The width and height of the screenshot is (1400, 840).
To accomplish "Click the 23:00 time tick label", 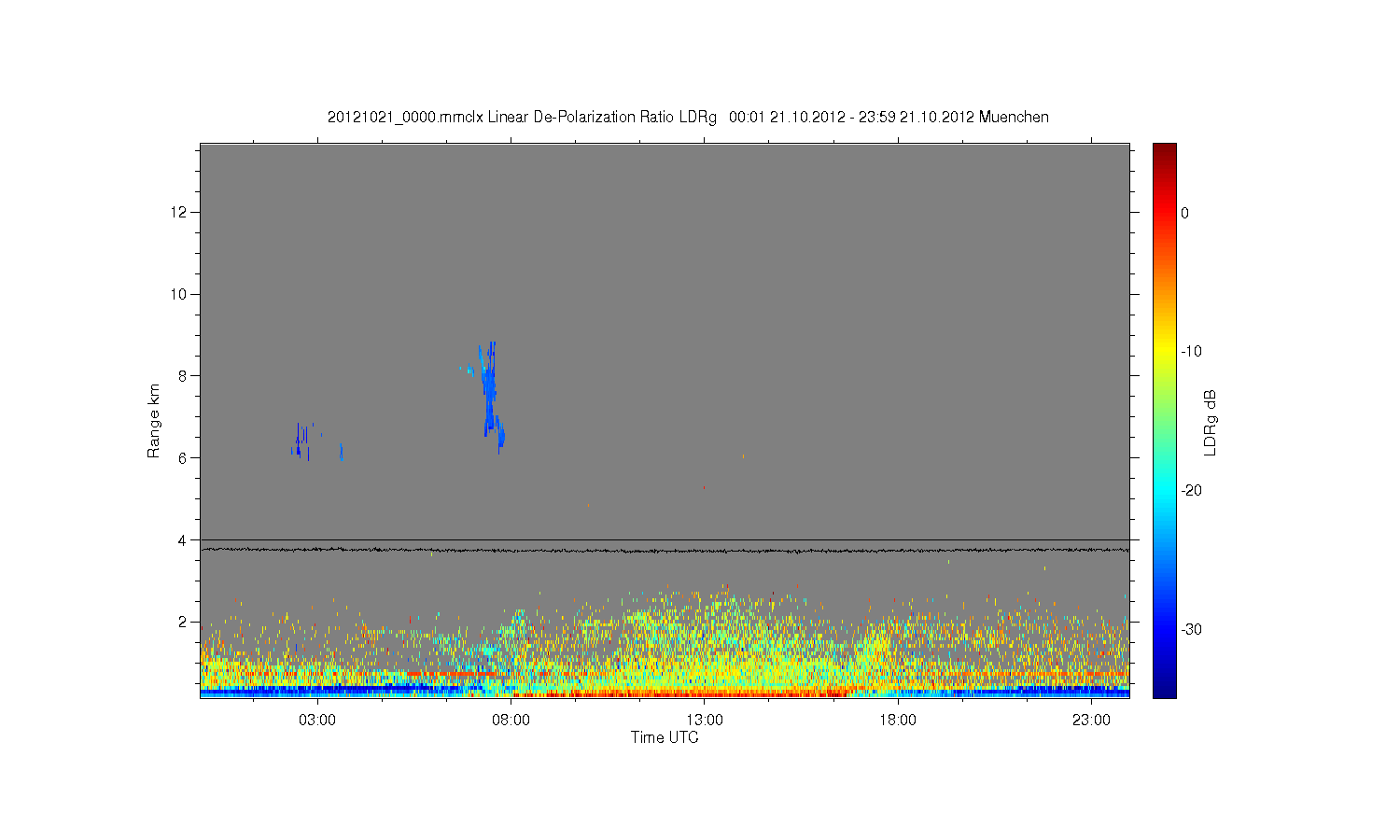I will click(x=1091, y=721).
